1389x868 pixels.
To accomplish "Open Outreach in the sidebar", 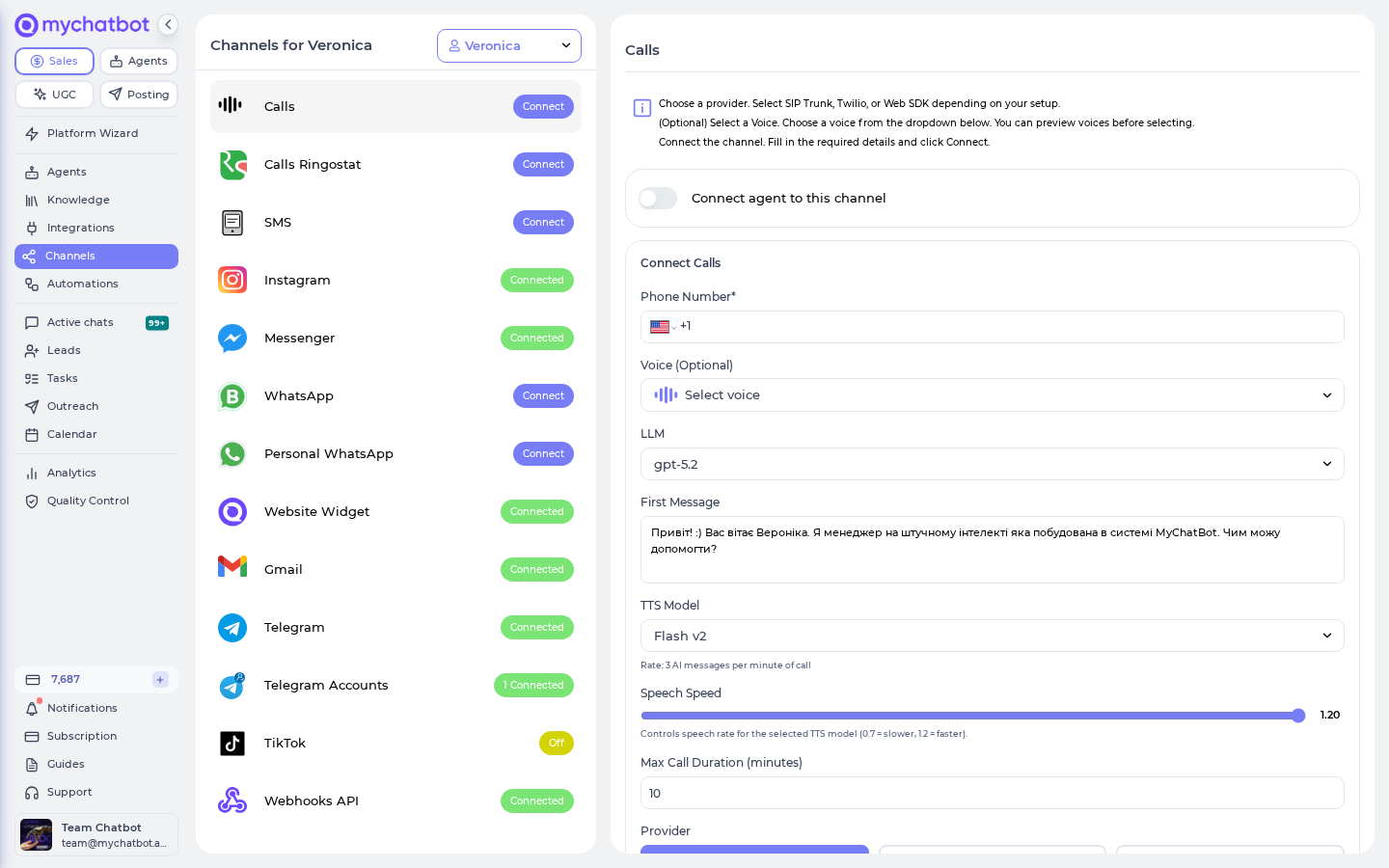I will [96, 407].
